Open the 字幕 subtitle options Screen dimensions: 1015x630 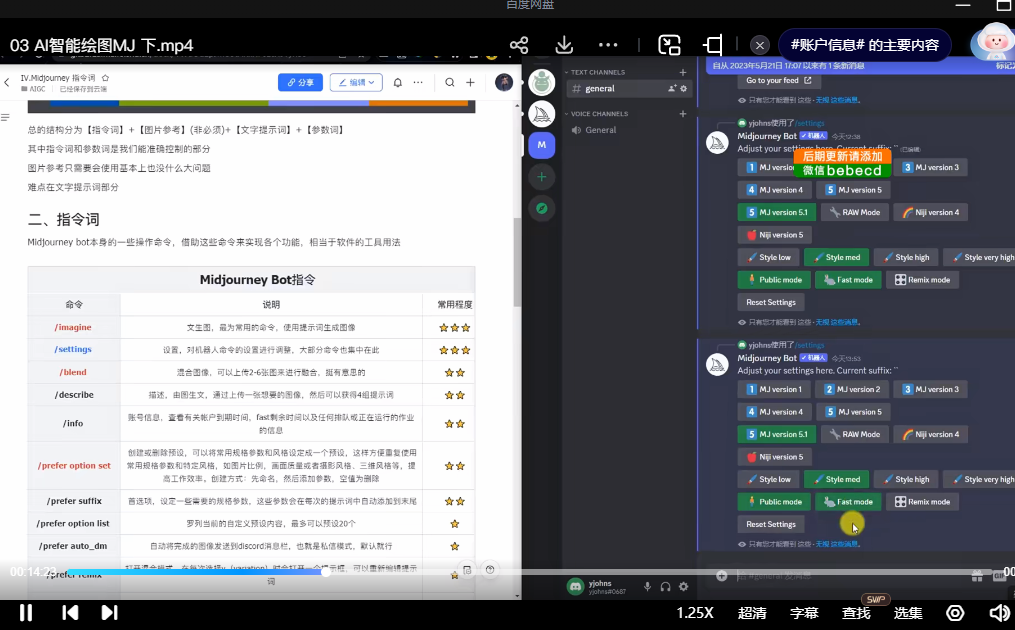[804, 613]
